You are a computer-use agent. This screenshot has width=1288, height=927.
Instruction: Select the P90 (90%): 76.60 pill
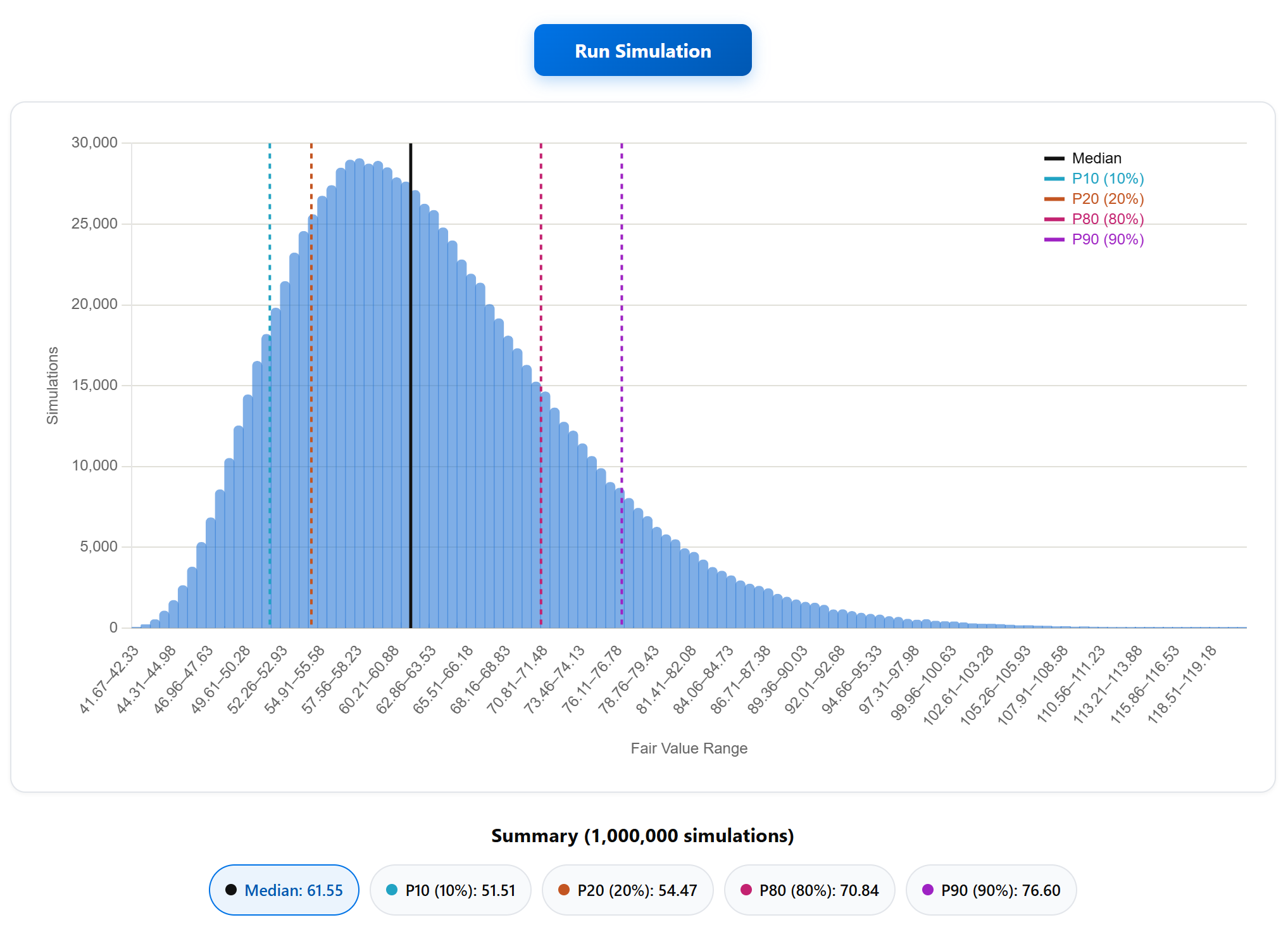(991, 890)
